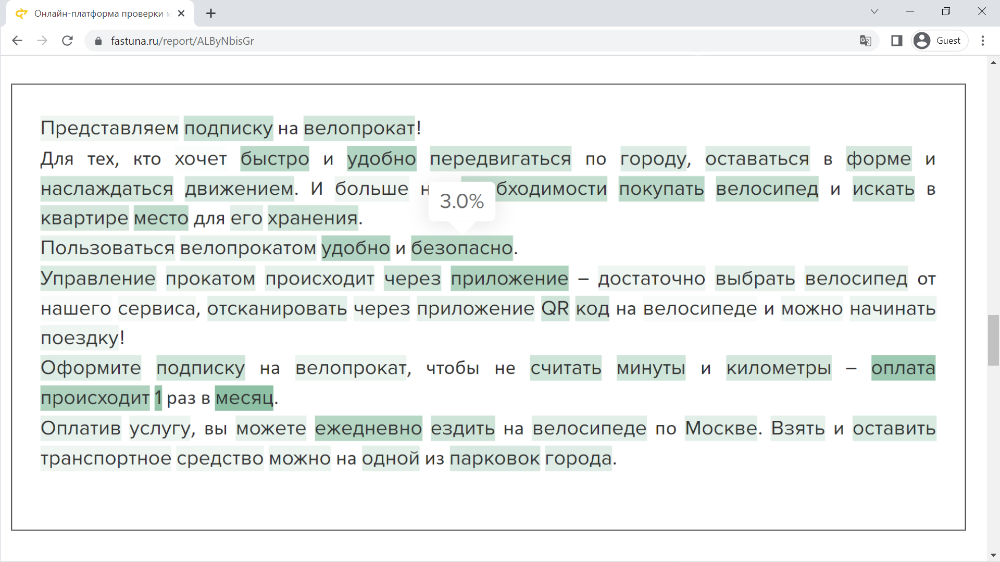Click the page vertical scrollbar thumb
The height and width of the screenshot is (562, 1000).
tap(993, 341)
